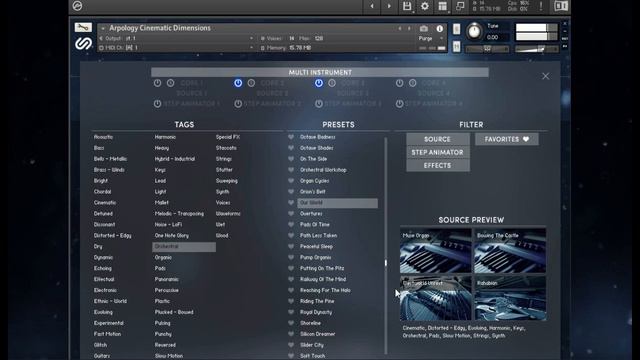The width and height of the screenshot is (640, 360).
Task: Enable Step Animator 4 power
Action: pos(400,104)
